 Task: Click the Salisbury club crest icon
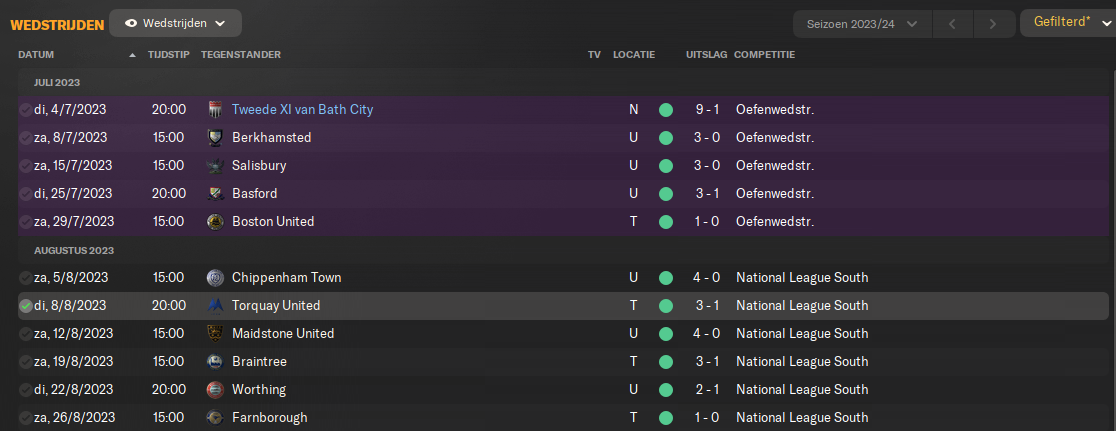(215, 166)
